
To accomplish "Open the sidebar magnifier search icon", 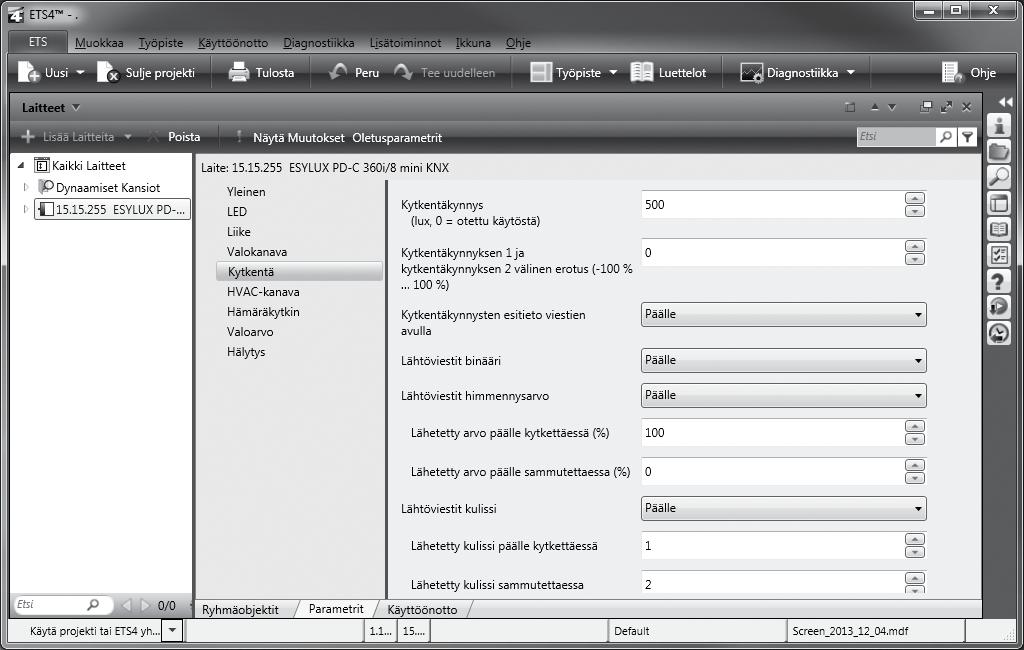I will [x=999, y=177].
